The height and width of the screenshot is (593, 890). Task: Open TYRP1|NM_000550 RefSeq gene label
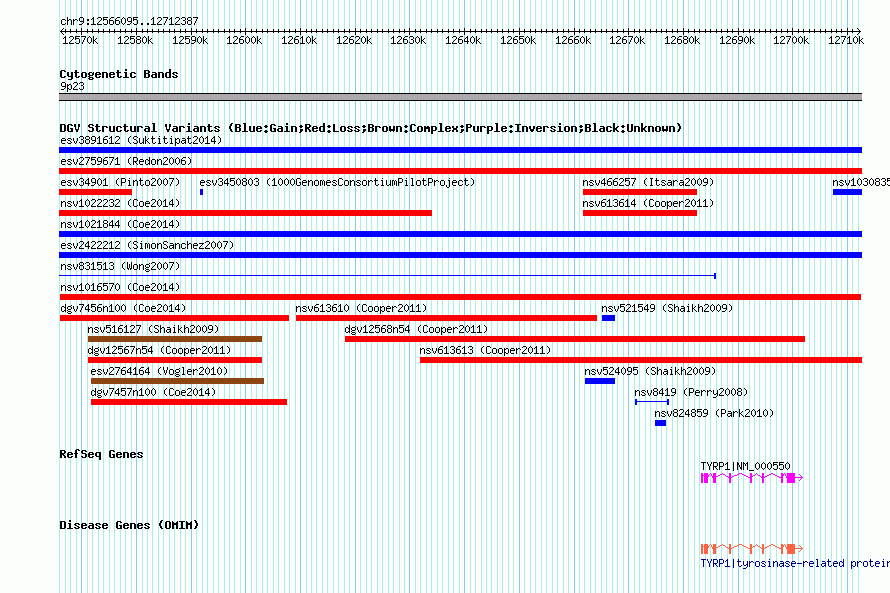click(x=745, y=466)
